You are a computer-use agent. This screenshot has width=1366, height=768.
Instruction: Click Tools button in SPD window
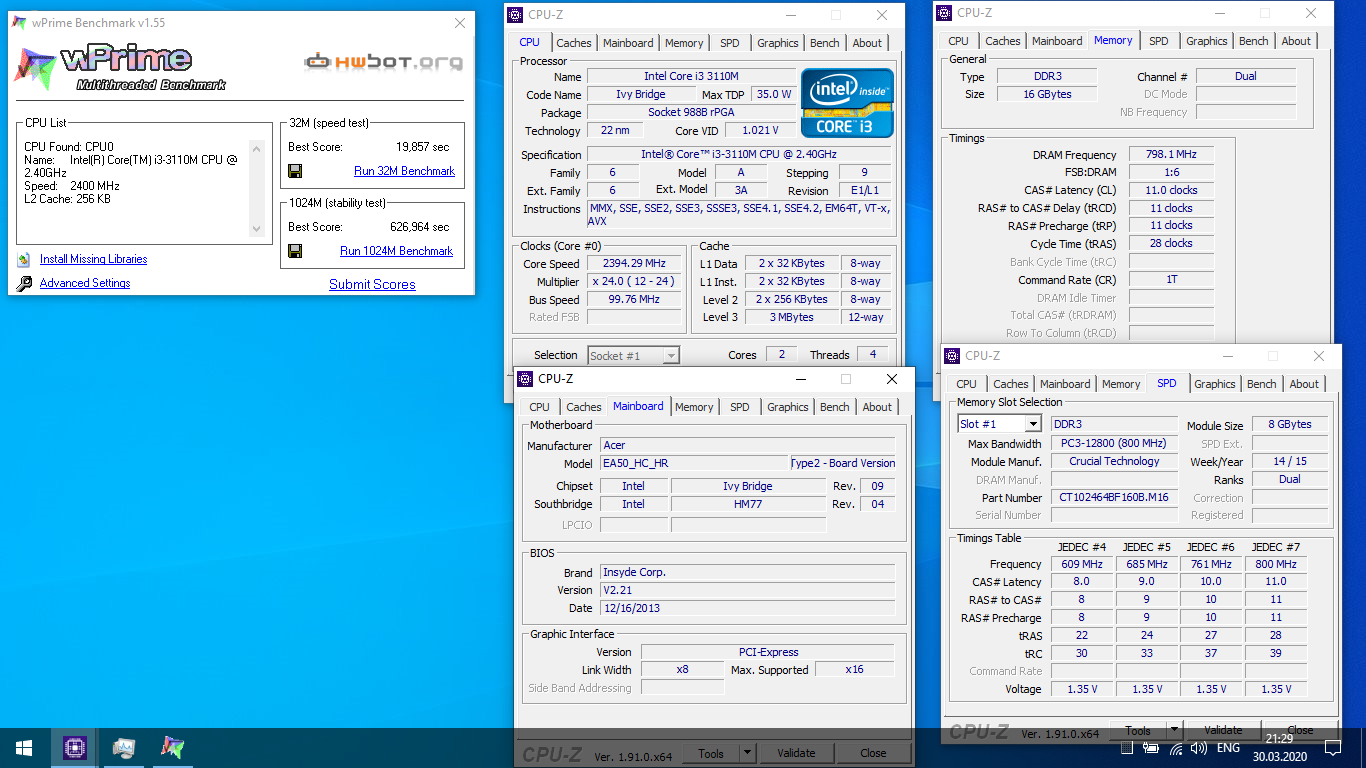click(x=1138, y=731)
